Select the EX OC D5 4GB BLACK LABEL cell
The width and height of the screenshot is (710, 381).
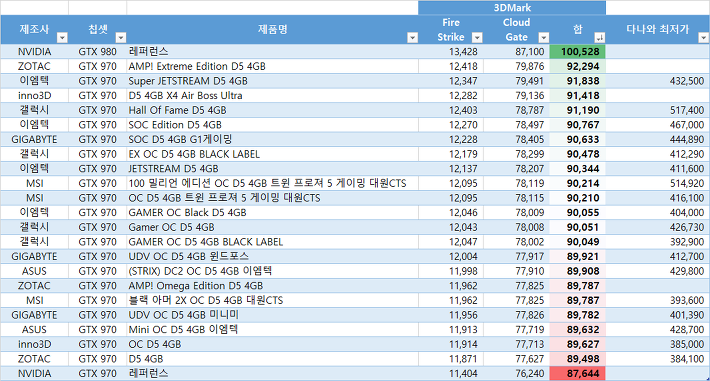click(273, 154)
